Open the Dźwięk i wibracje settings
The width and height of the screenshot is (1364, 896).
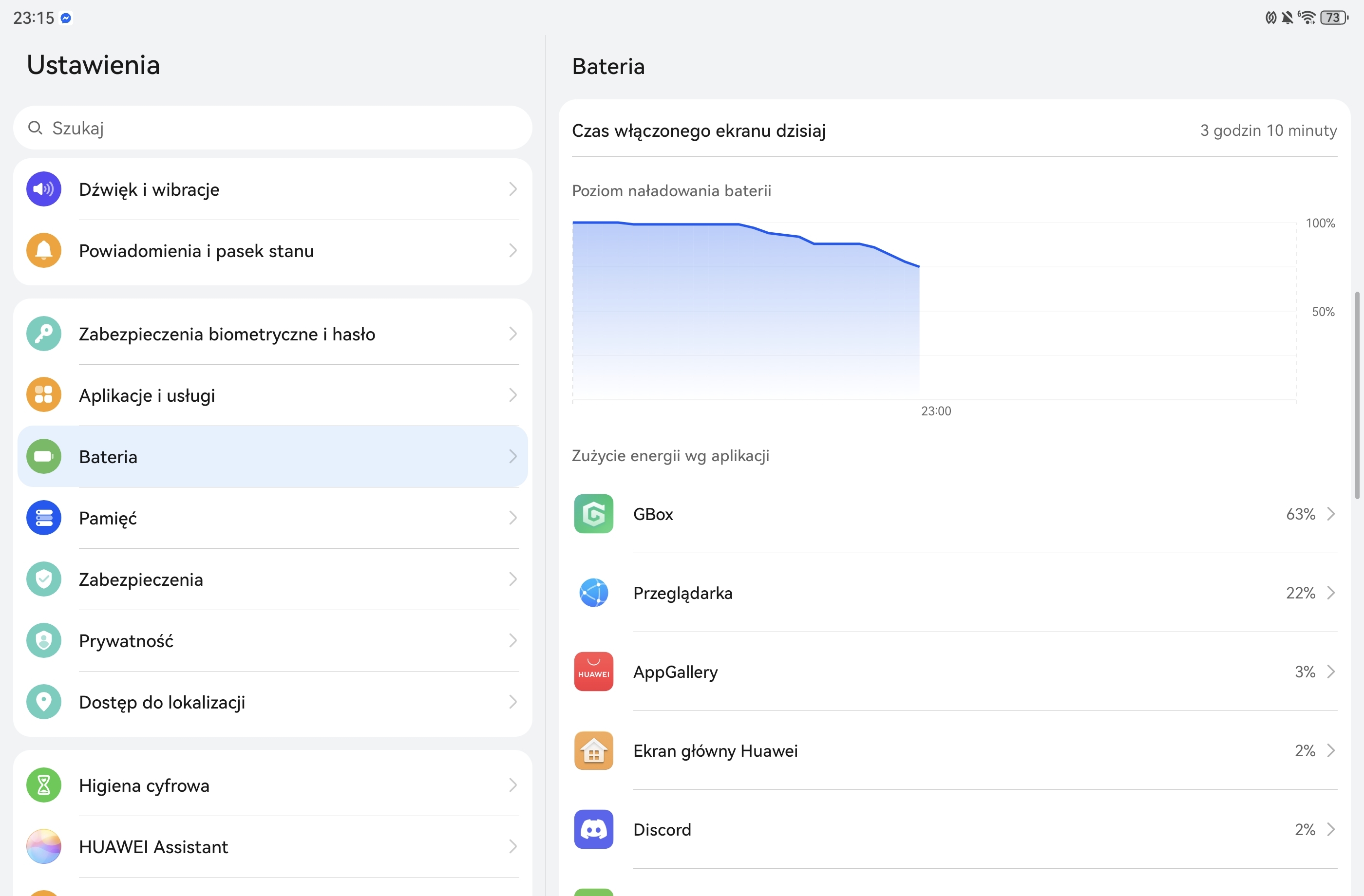pos(273,189)
